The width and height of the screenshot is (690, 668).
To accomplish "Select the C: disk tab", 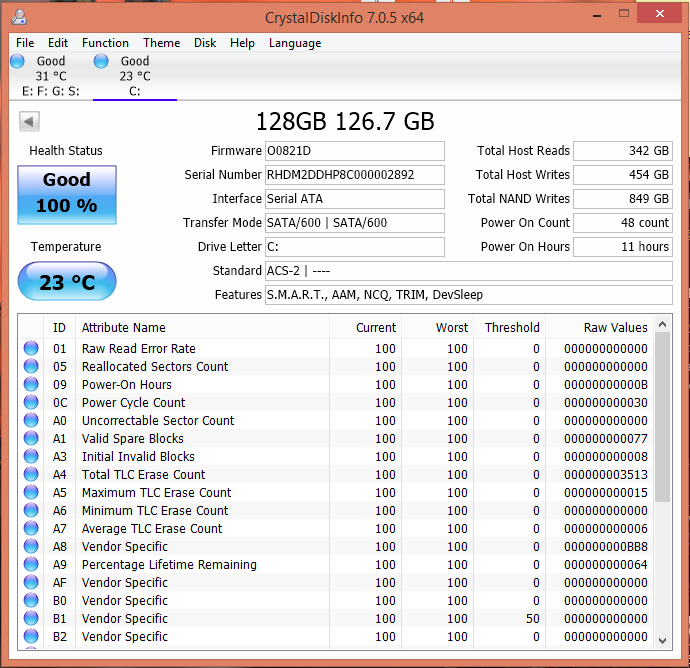I will [x=135, y=76].
